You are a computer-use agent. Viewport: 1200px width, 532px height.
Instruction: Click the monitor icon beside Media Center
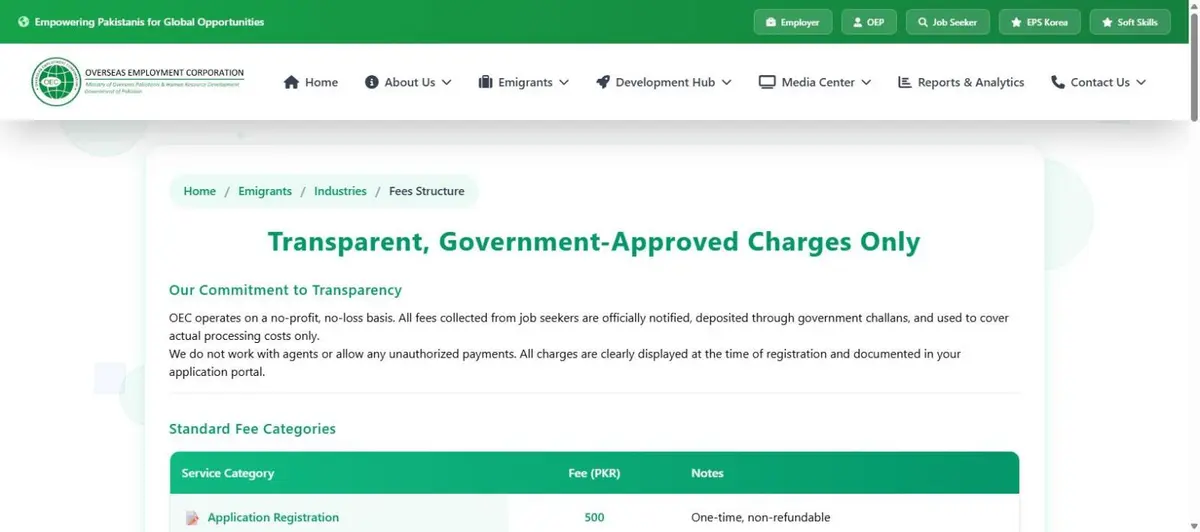(767, 82)
